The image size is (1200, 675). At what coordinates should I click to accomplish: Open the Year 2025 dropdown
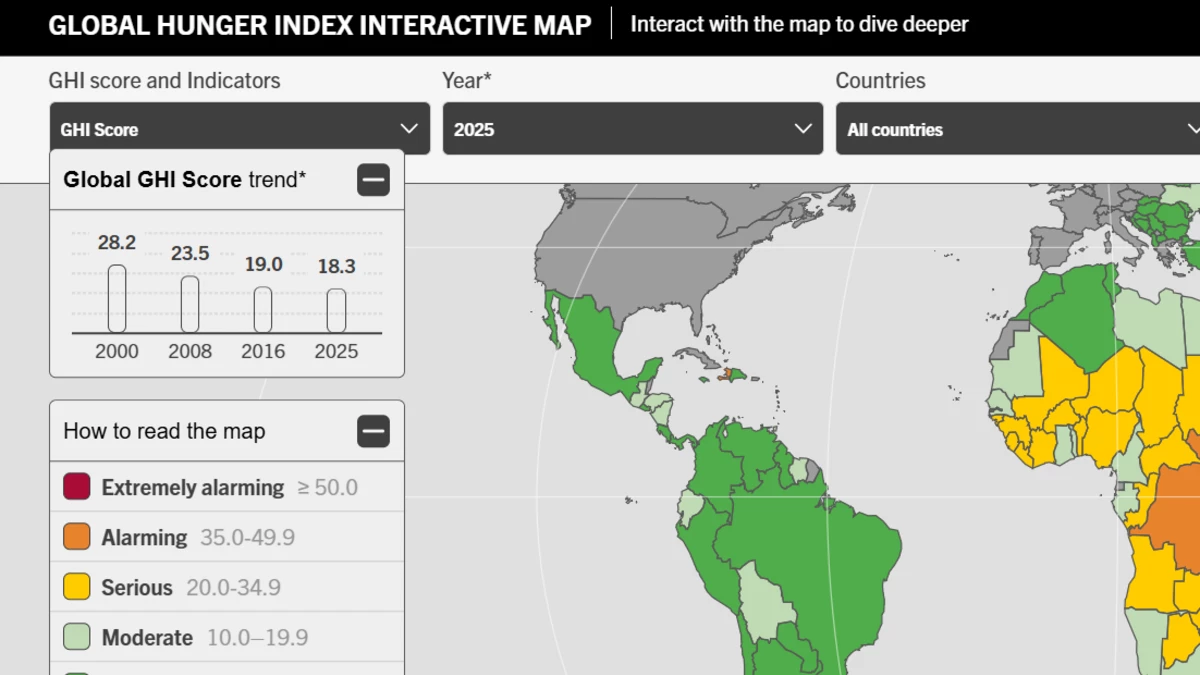tap(632, 129)
